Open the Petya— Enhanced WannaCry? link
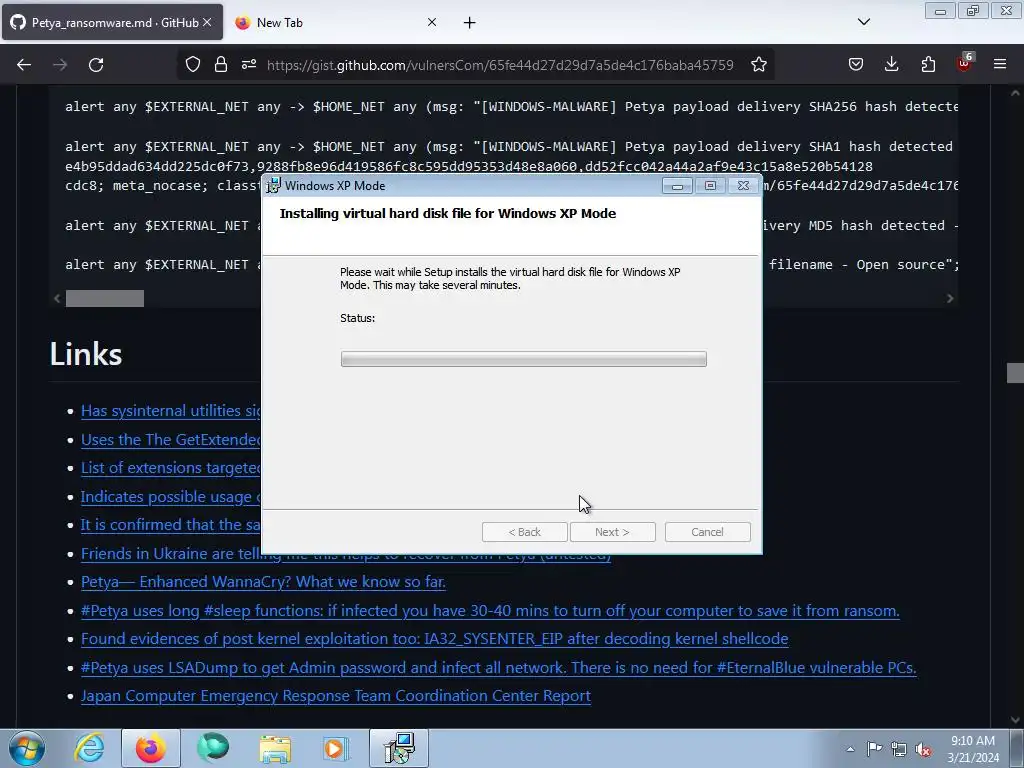The image size is (1024, 768). point(263,582)
